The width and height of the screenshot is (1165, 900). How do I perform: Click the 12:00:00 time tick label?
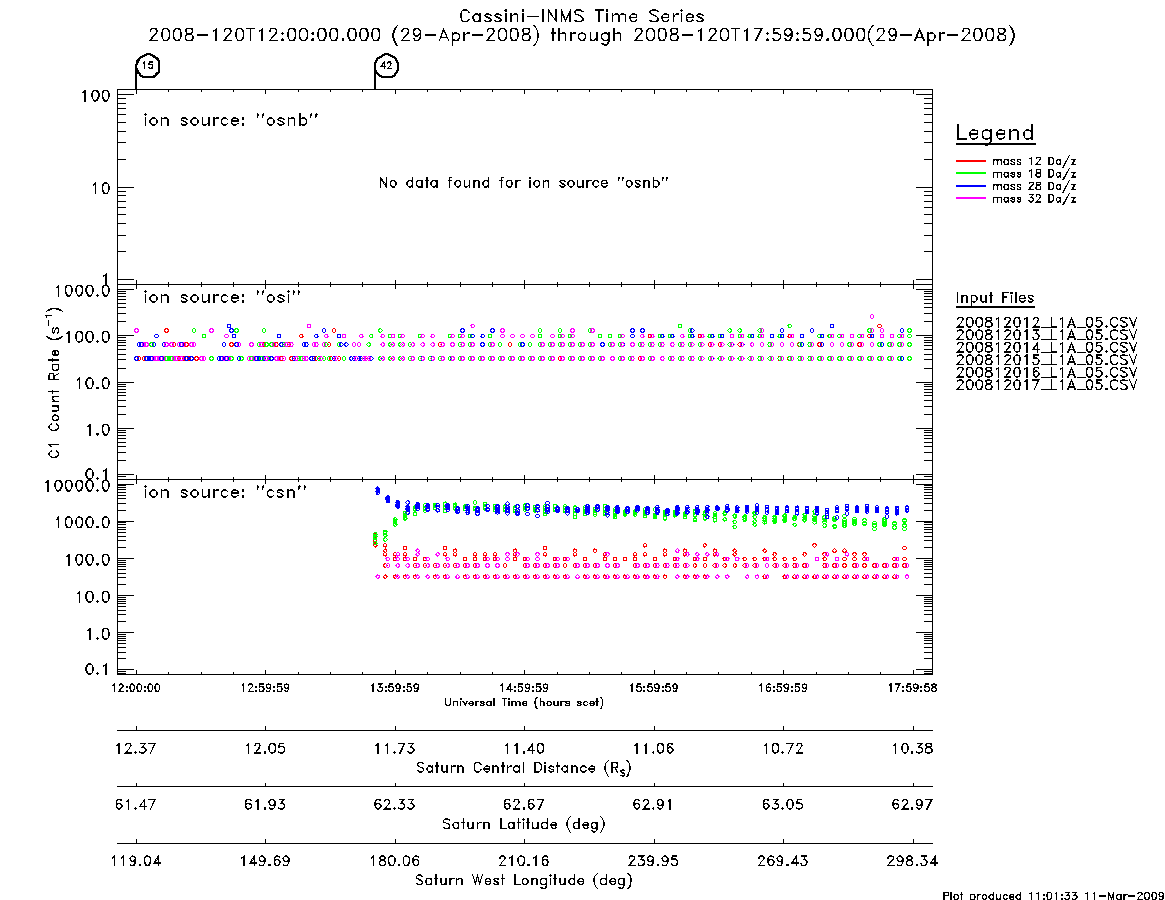[136, 688]
